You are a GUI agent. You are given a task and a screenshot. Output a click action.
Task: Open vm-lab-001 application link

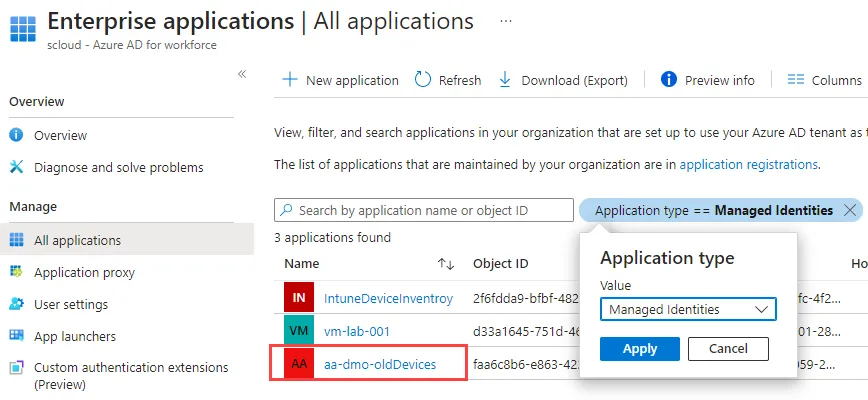(x=356, y=331)
